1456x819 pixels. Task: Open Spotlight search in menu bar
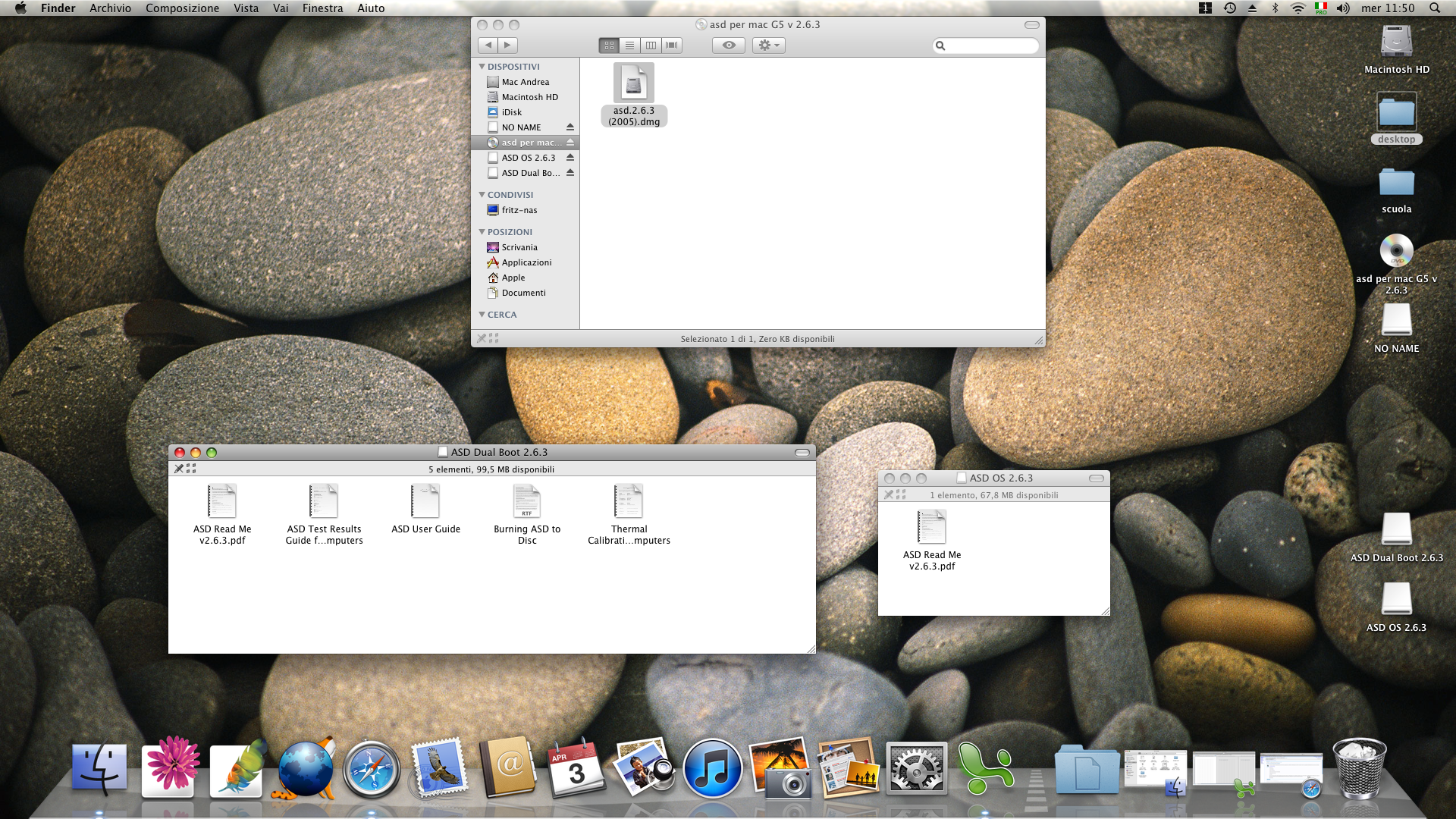1435,8
